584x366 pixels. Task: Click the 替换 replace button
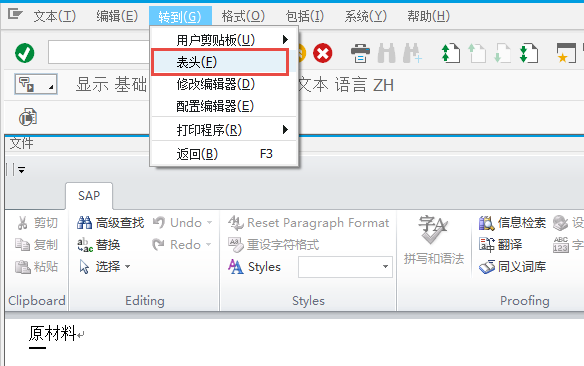click(x=98, y=245)
